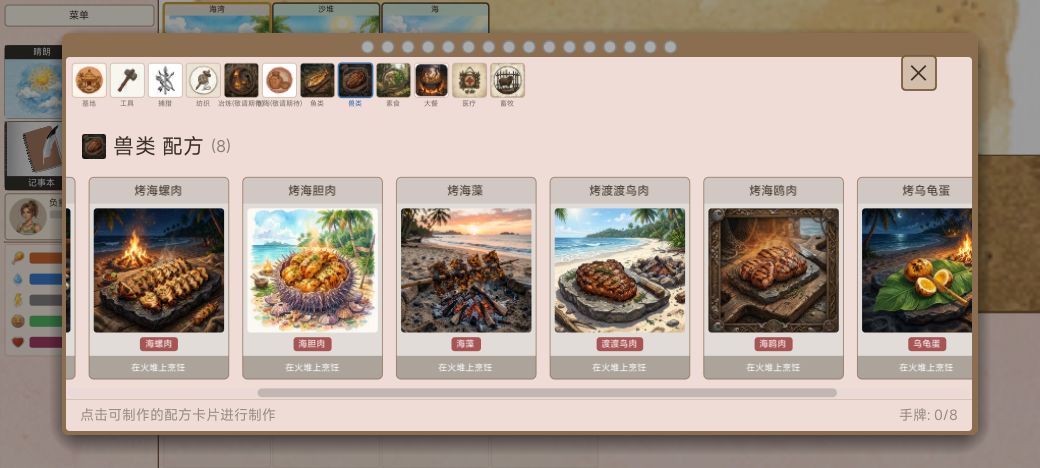Viewport: 1040px width, 468px height.
Task: Select the 基地 base category icon
Action: [89, 80]
